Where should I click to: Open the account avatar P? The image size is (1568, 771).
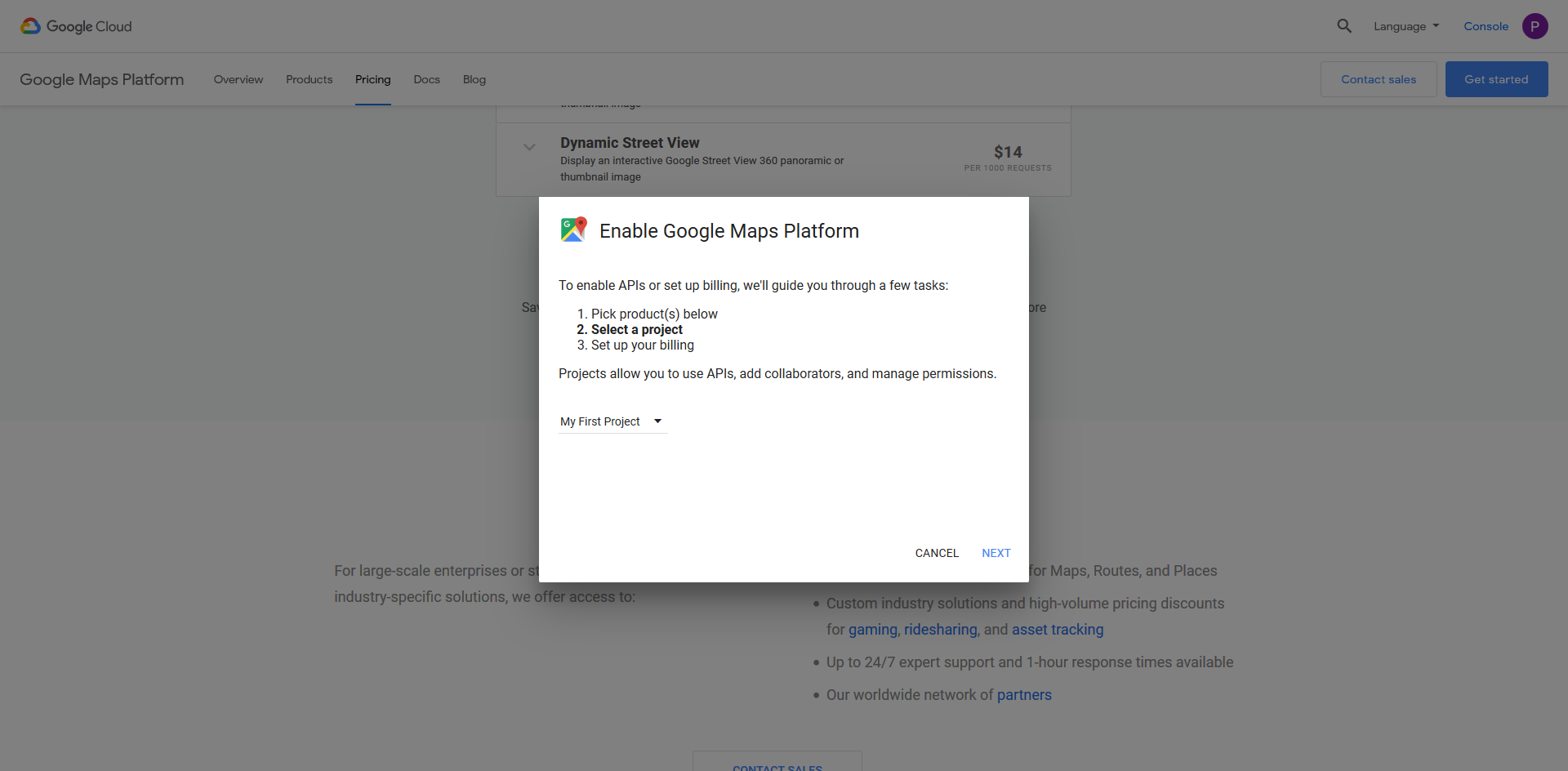tap(1535, 26)
